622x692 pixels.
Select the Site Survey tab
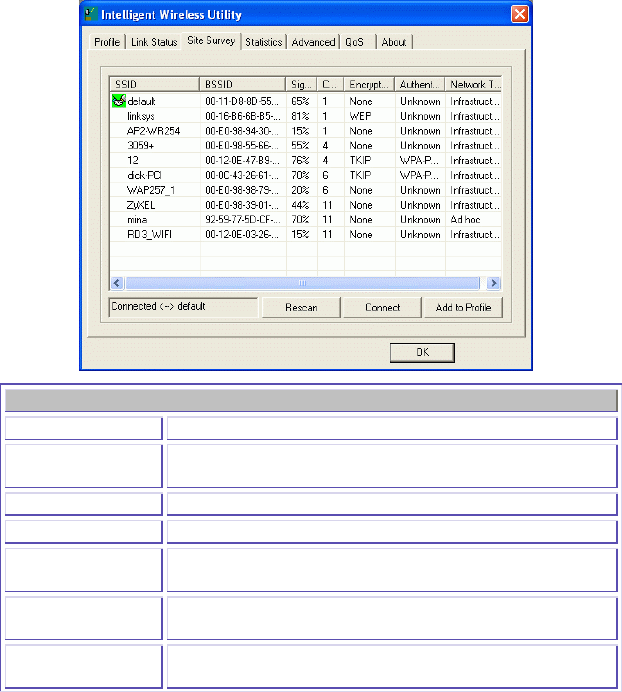point(211,41)
